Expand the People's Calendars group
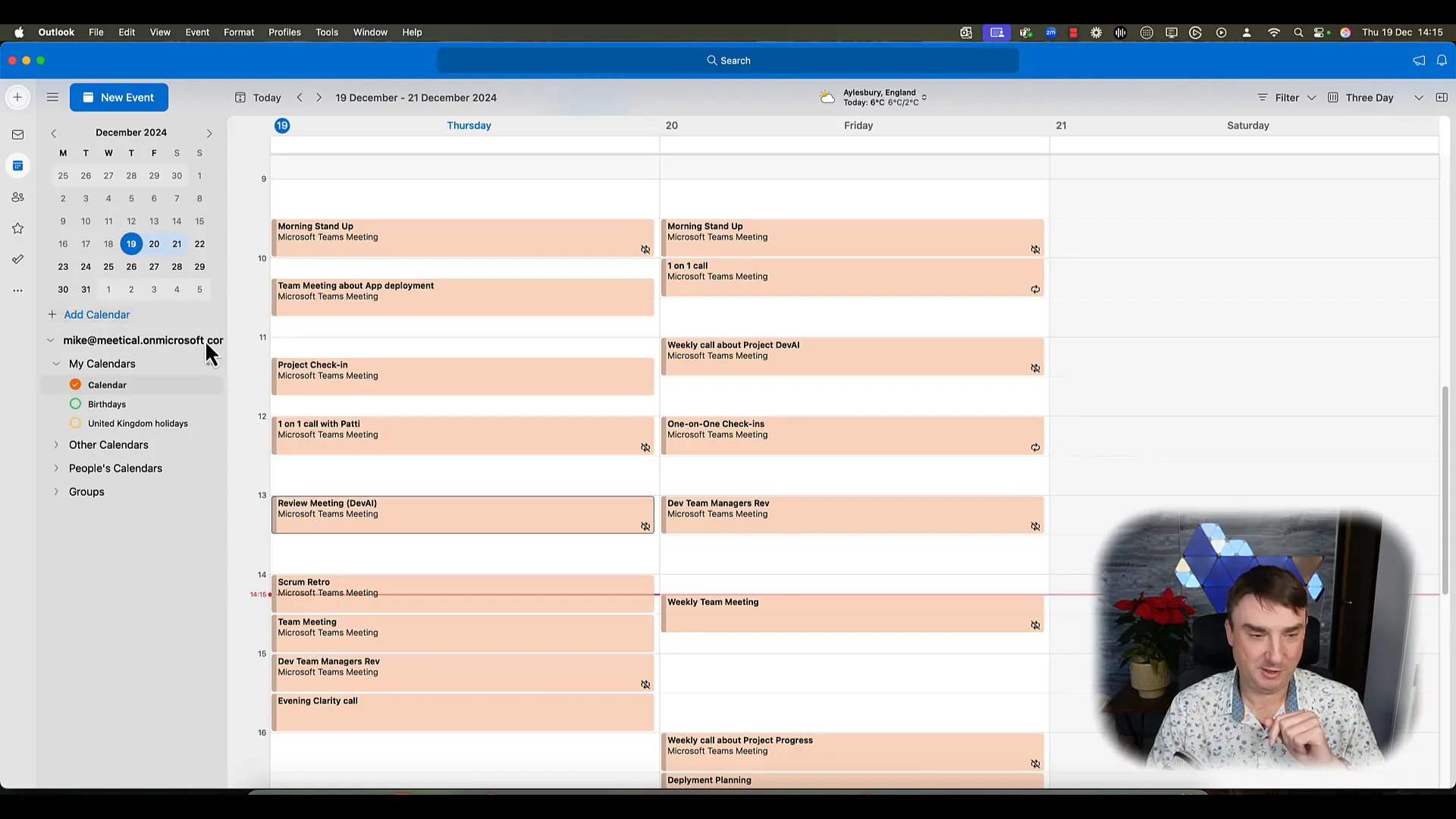 (x=56, y=469)
